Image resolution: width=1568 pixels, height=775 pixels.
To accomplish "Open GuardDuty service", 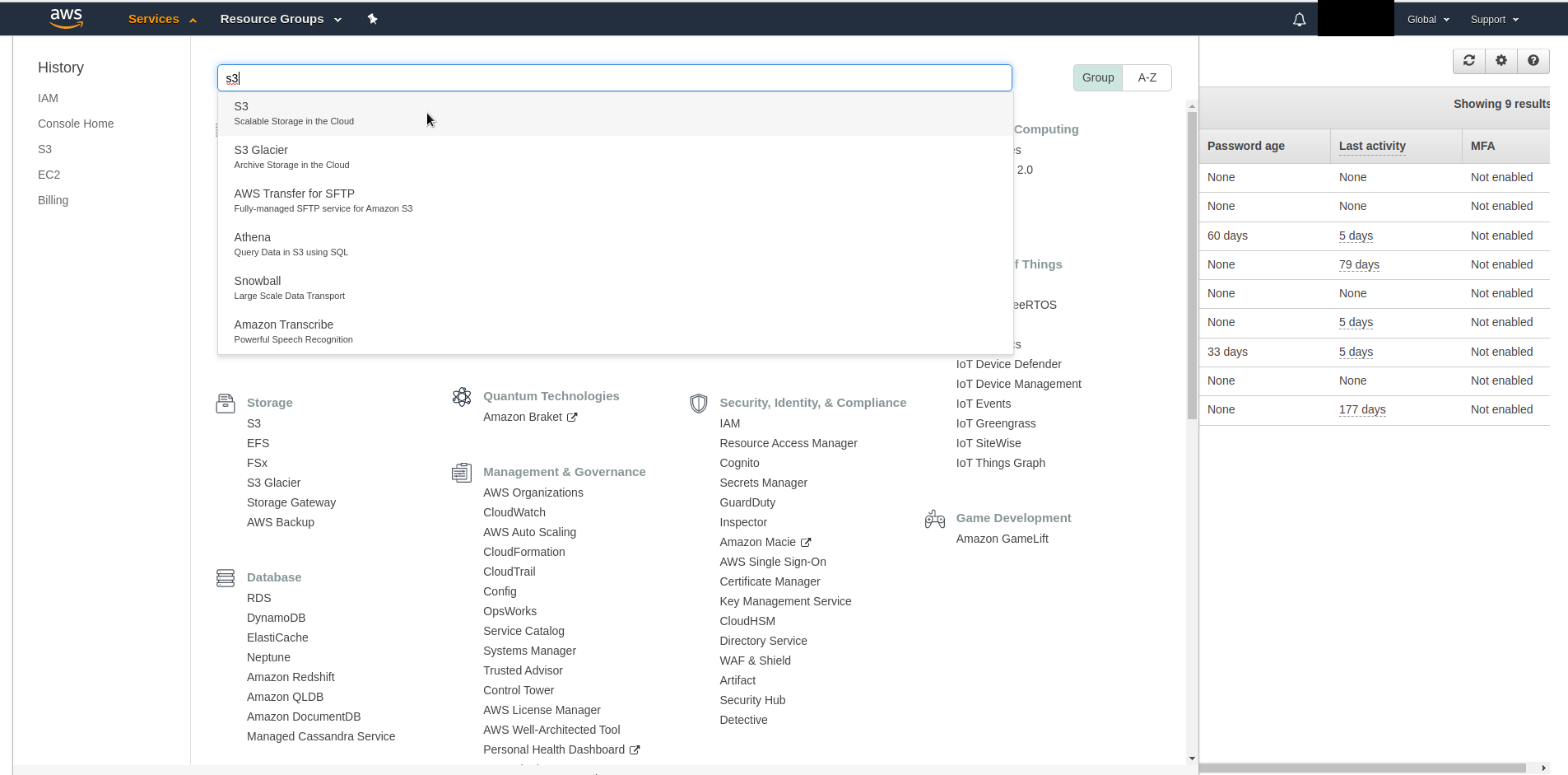I will pyautogui.click(x=747, y=502).
